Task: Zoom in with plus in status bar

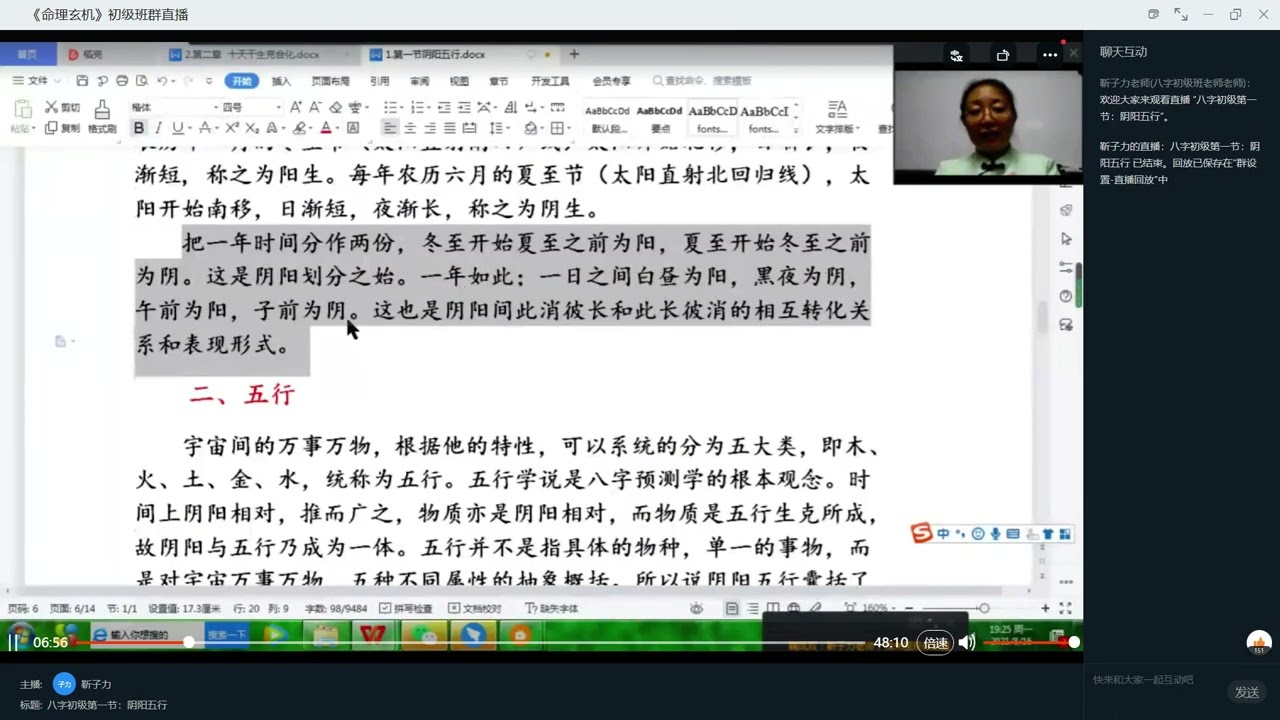Action: tap(1045, 608)
